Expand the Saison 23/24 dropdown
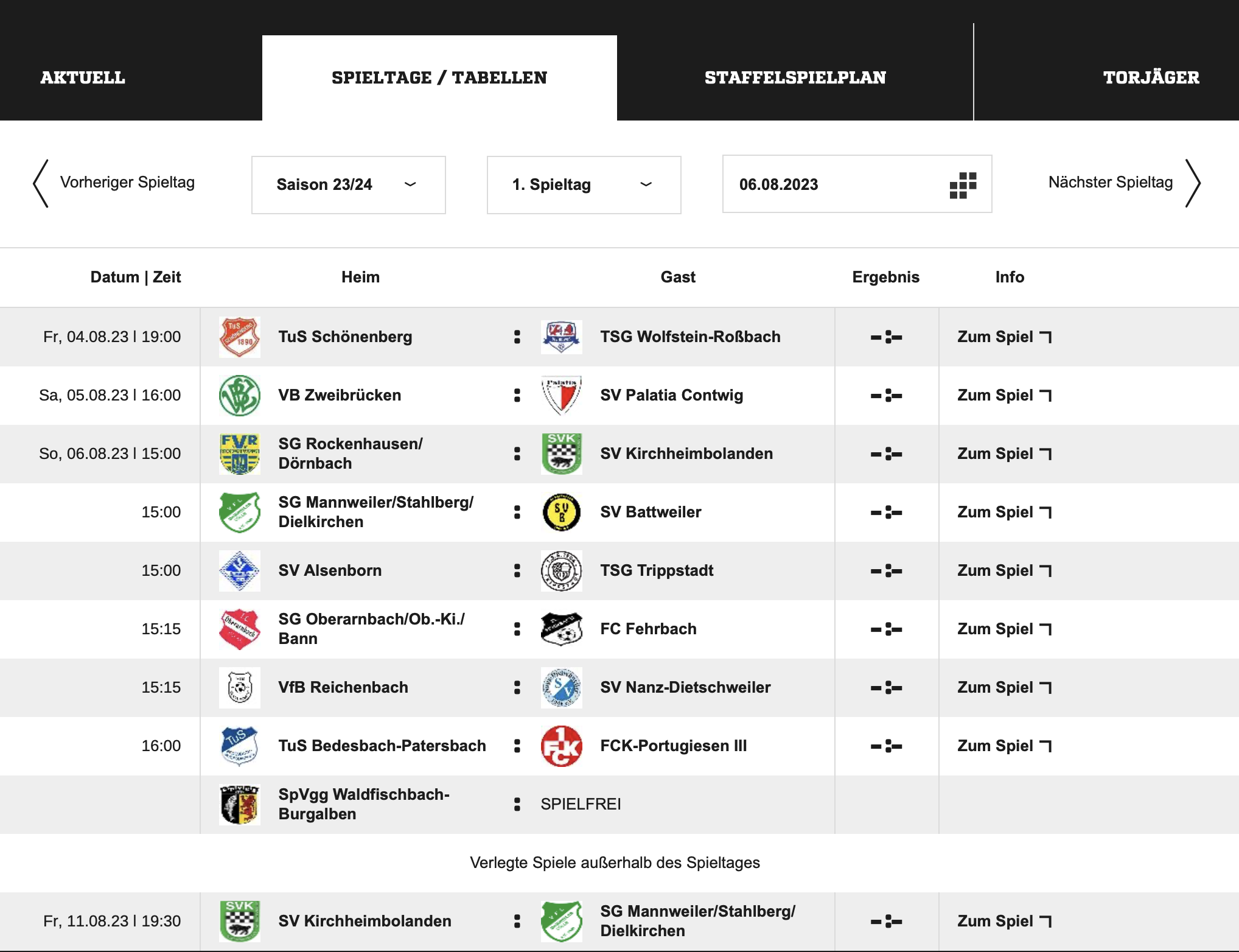Screen dimensions: 1239x952 (348, 184)
